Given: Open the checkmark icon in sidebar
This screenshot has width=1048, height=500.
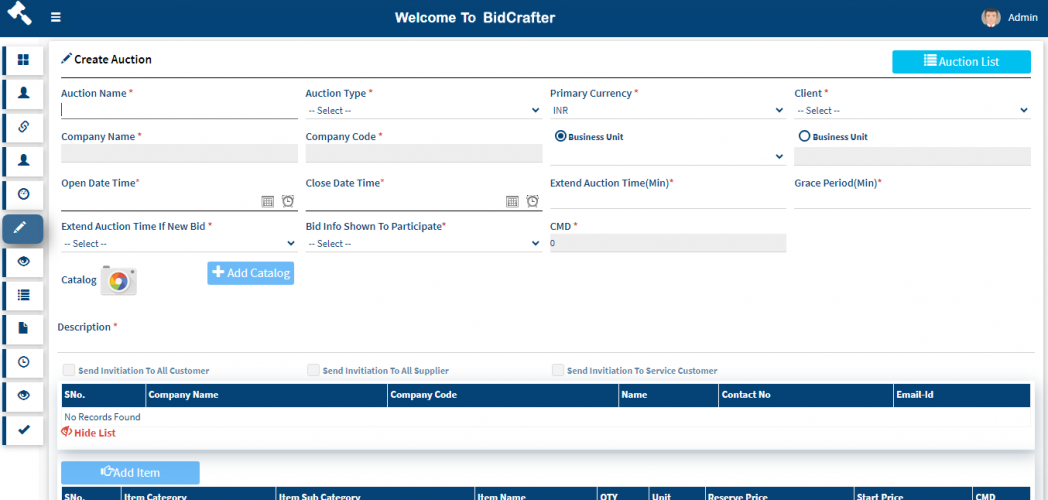Looking at the screenshot, I should pyautogui.click(x=23, y=430).
